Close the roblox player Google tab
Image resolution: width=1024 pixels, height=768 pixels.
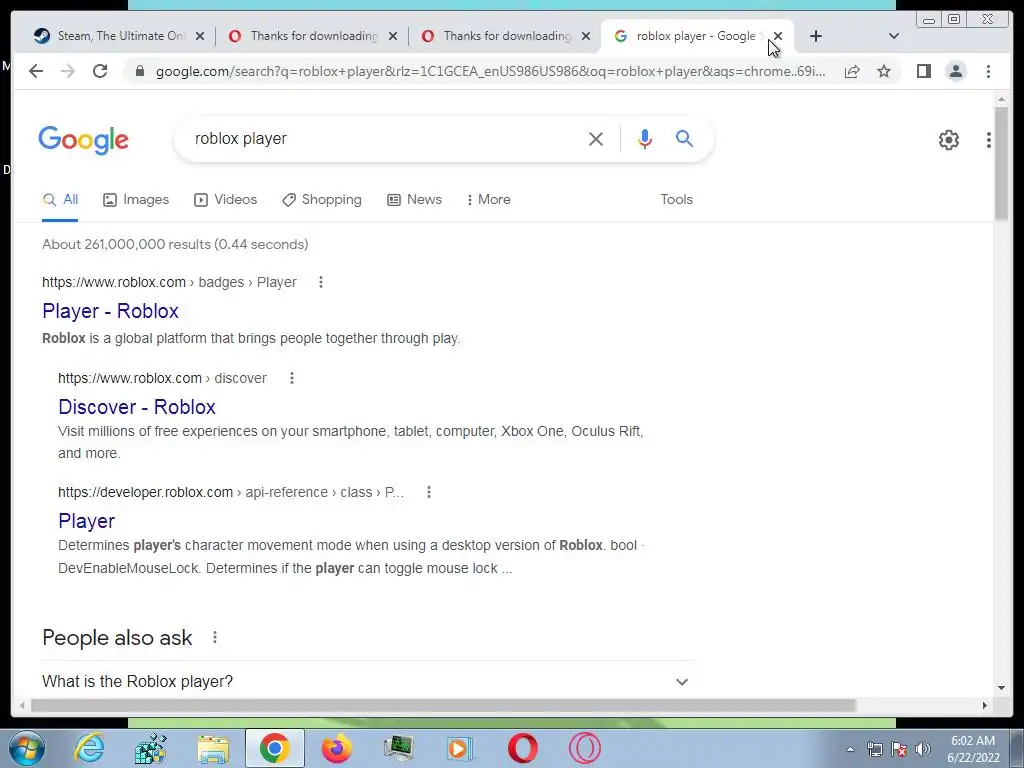(x=778, y=37)
